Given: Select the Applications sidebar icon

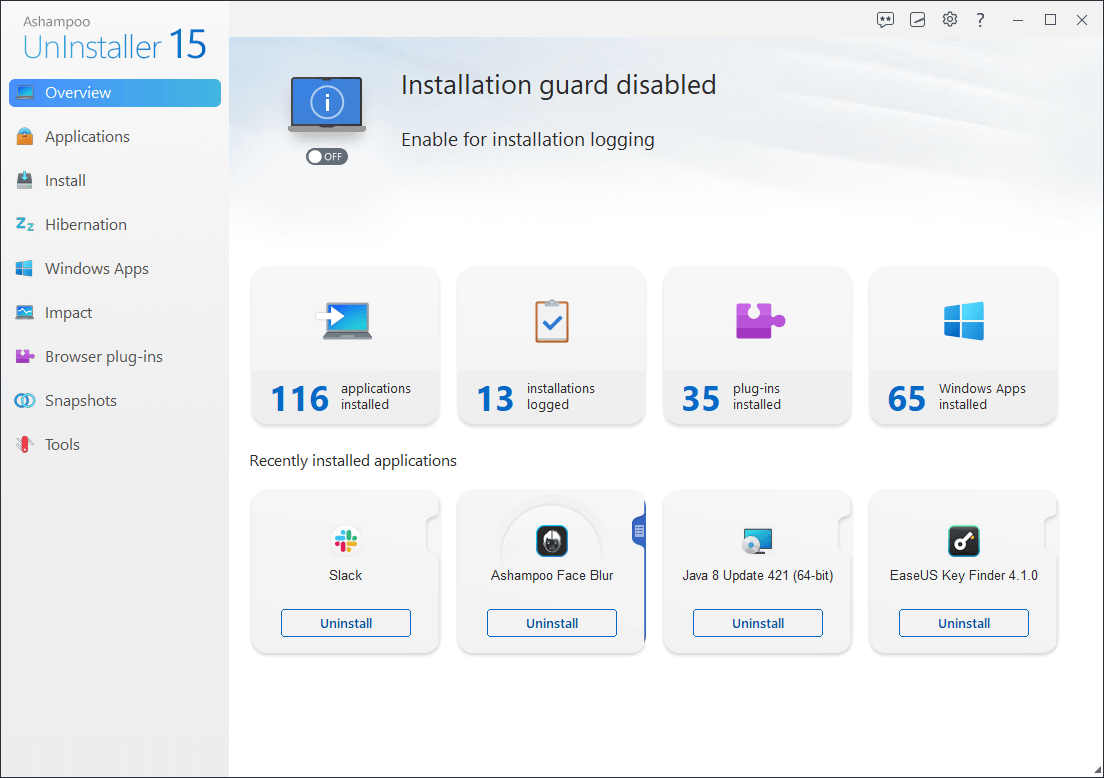Looking at the screenshot, I should tap(27, 136).
